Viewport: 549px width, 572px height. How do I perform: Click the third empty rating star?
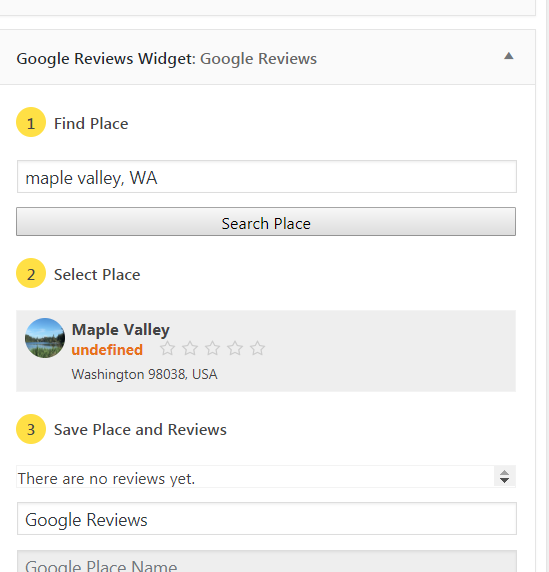click(x=212, y=348)
